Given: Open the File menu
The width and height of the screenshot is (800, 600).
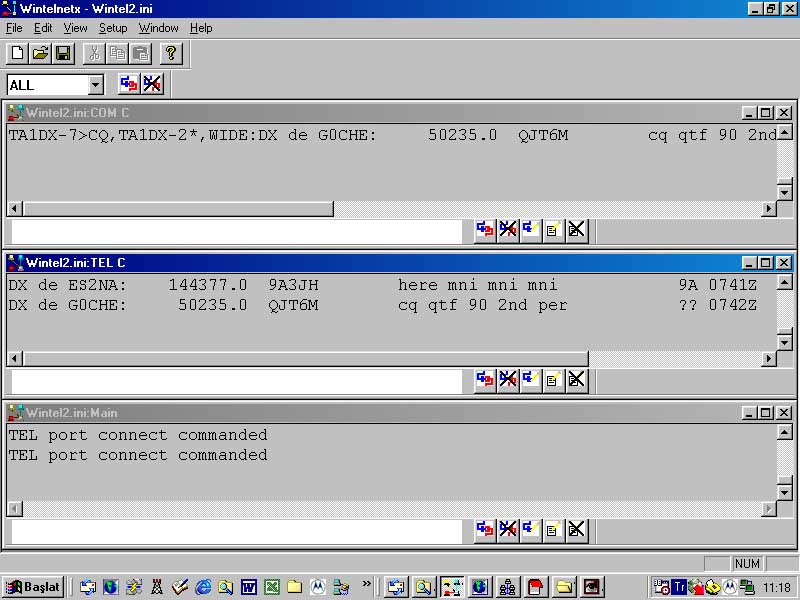Looking at the screenshot, I should pyautogui.click(x=14, y=28).
